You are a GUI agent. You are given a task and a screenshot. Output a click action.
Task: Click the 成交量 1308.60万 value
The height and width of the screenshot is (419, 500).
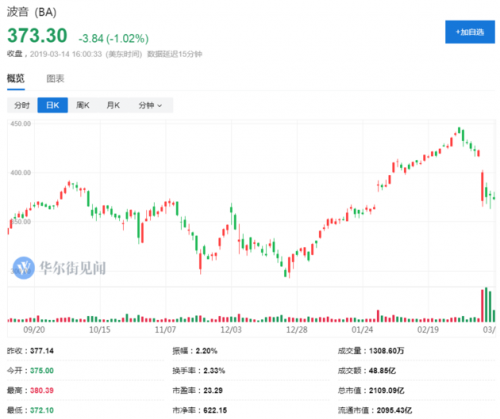point(386,351)
